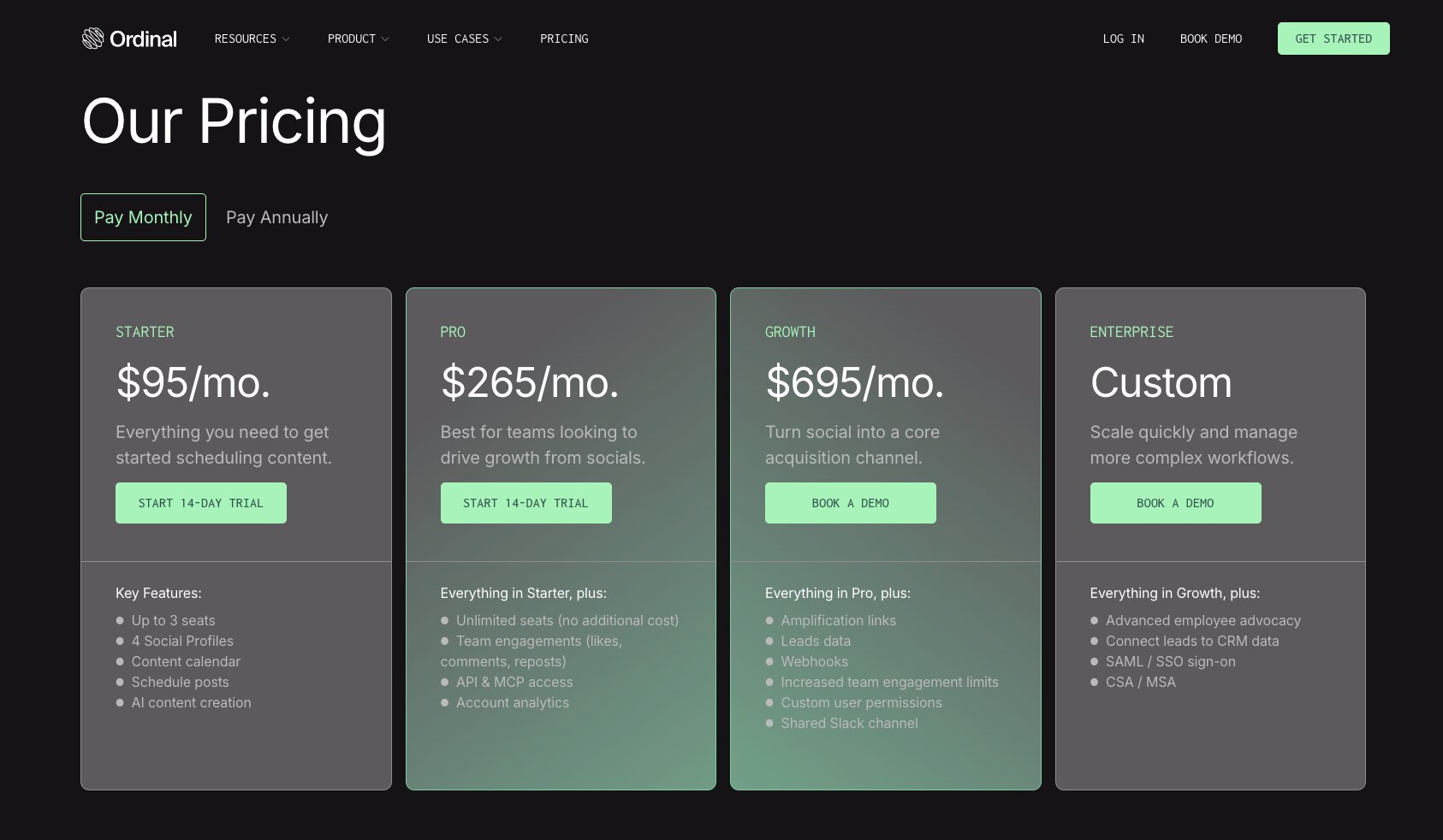Screen dimensions: 1443x840
Task: Click the PRO plan title
Action: coord(453,332)
